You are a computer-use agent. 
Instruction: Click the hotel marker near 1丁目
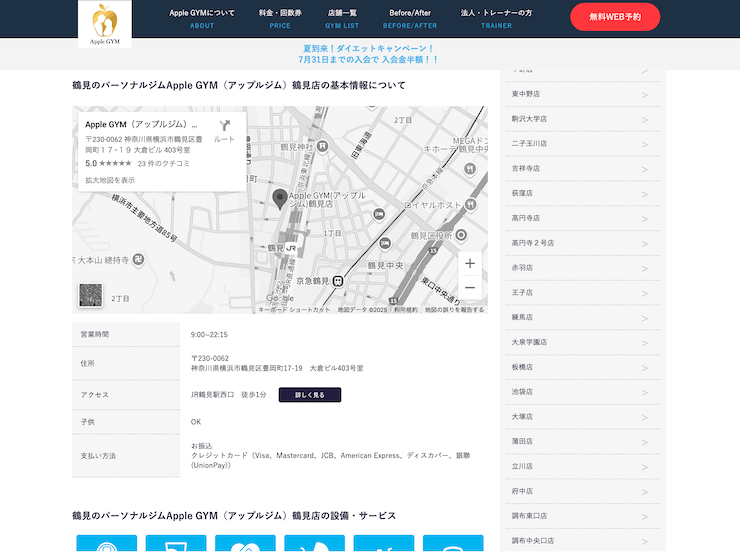tap(379, 215)
